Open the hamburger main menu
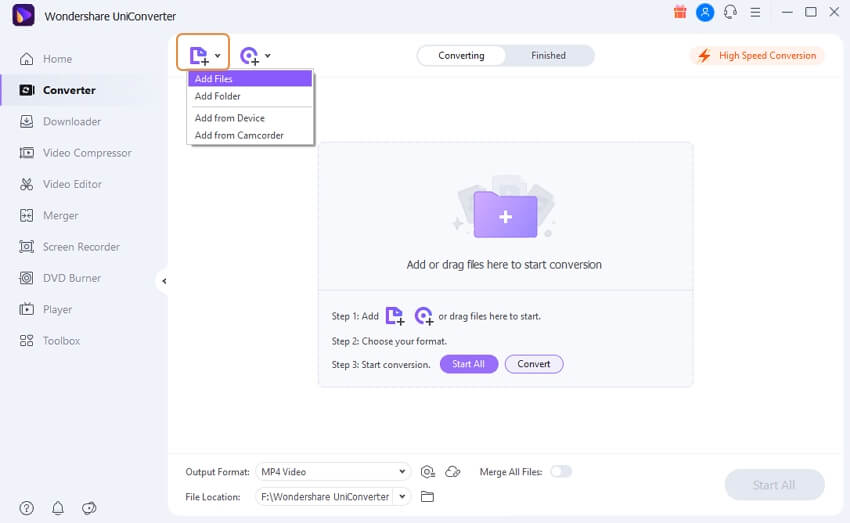The width and height of the screenshot is (850, 523). click(x=755, y=12)
